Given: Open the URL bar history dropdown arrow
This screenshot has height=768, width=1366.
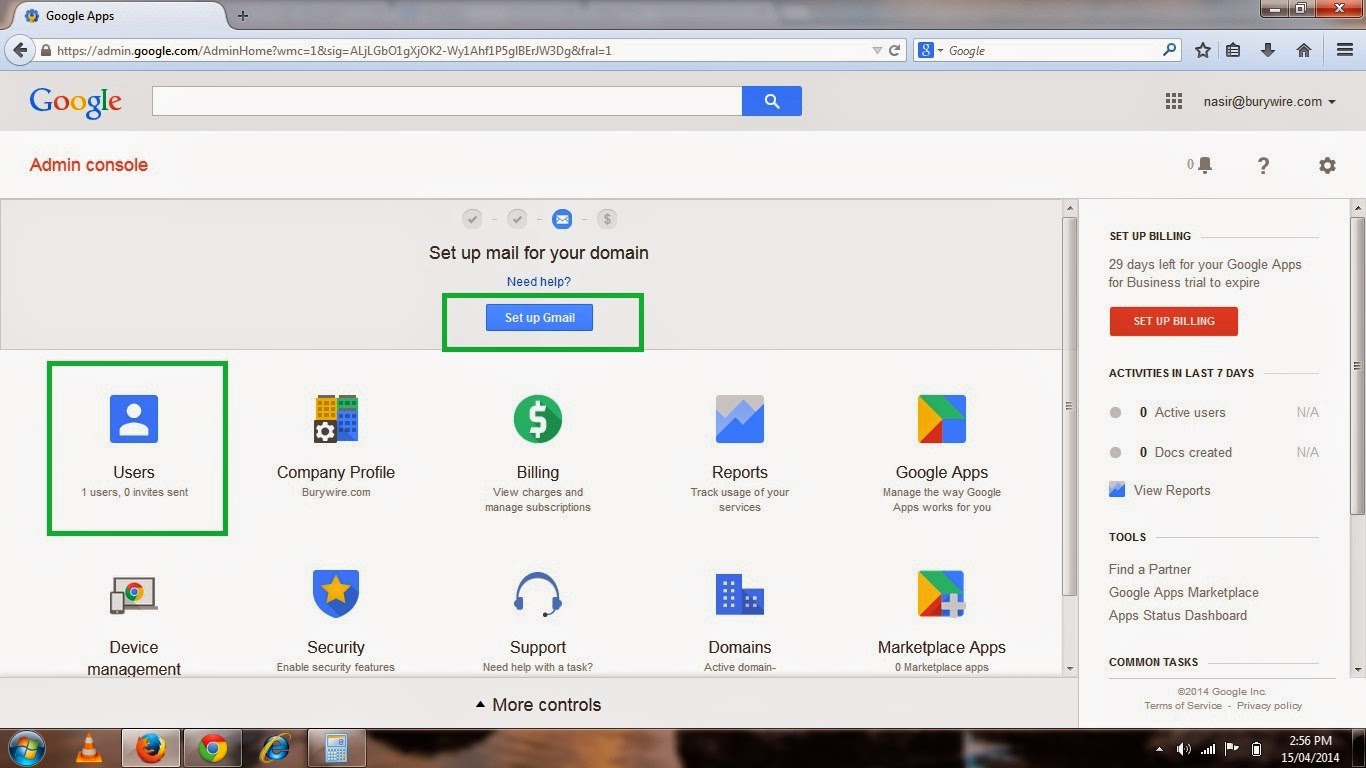Looking at the screenshot, I should [x=877, y=50].
